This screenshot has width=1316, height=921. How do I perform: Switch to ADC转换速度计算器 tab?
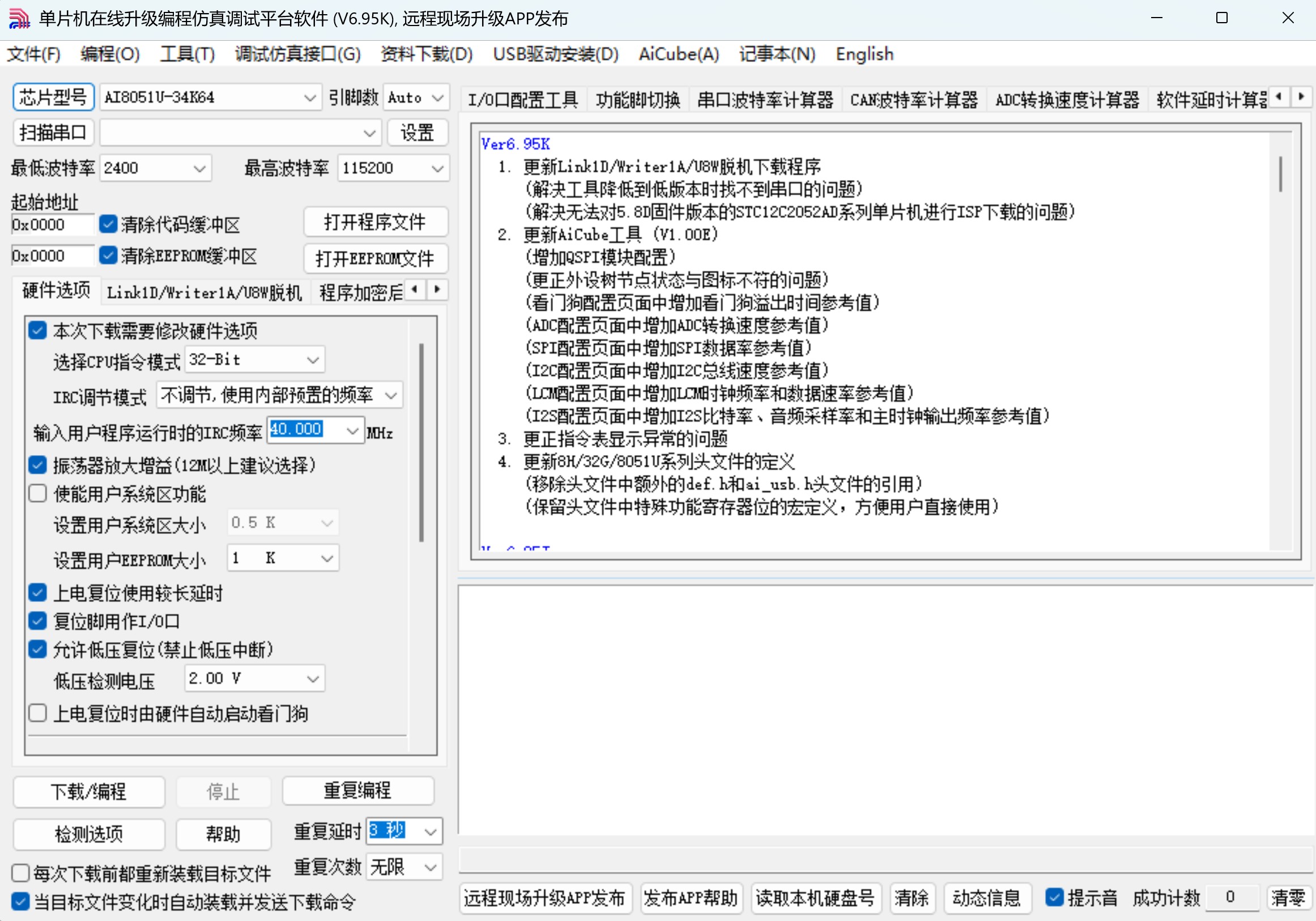pyautogui.click(x=1067, y=100)
